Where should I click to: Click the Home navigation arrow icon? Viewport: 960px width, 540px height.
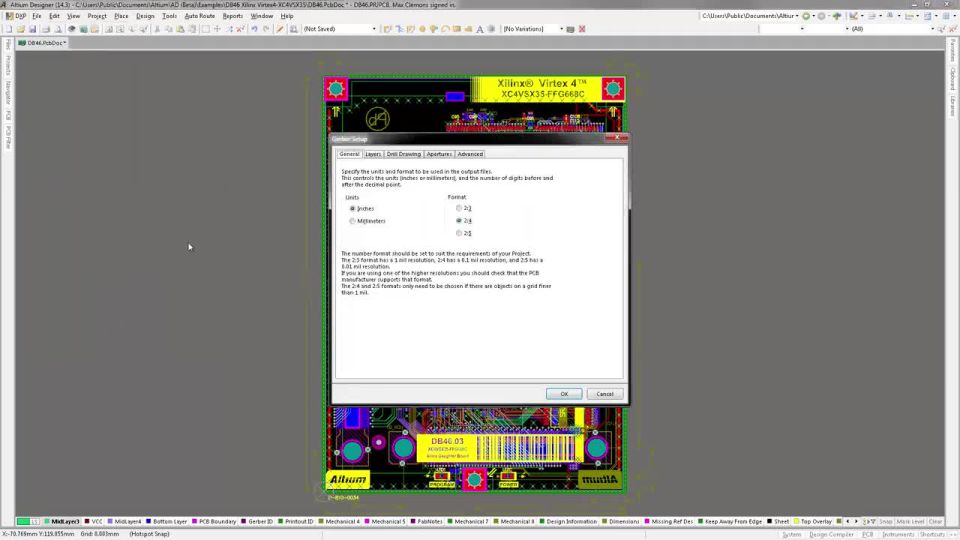[837, 16]
